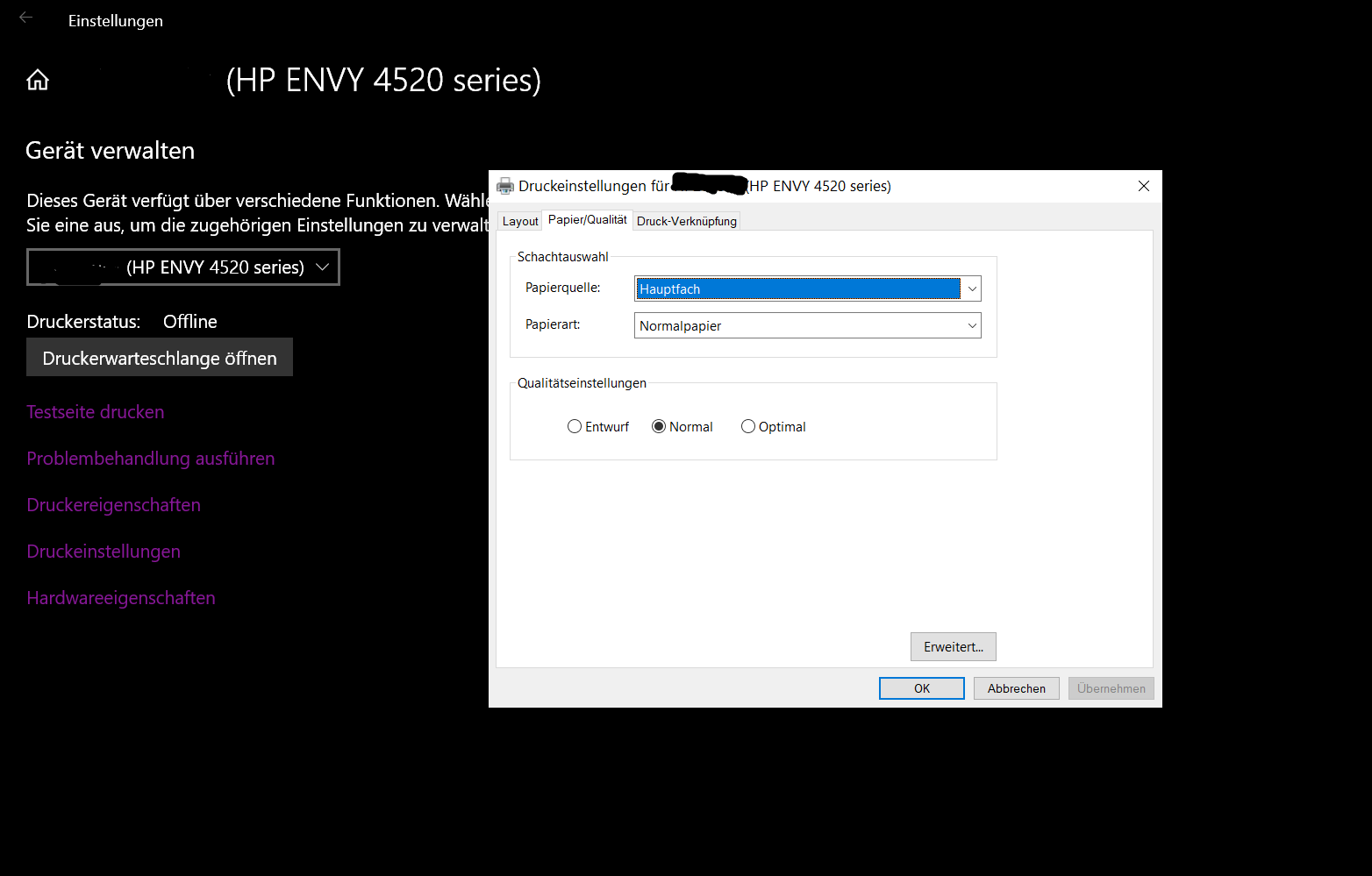The image size is (1372, 876).
Task: Cancel with the Abbrechen button
Action: 1017,688
